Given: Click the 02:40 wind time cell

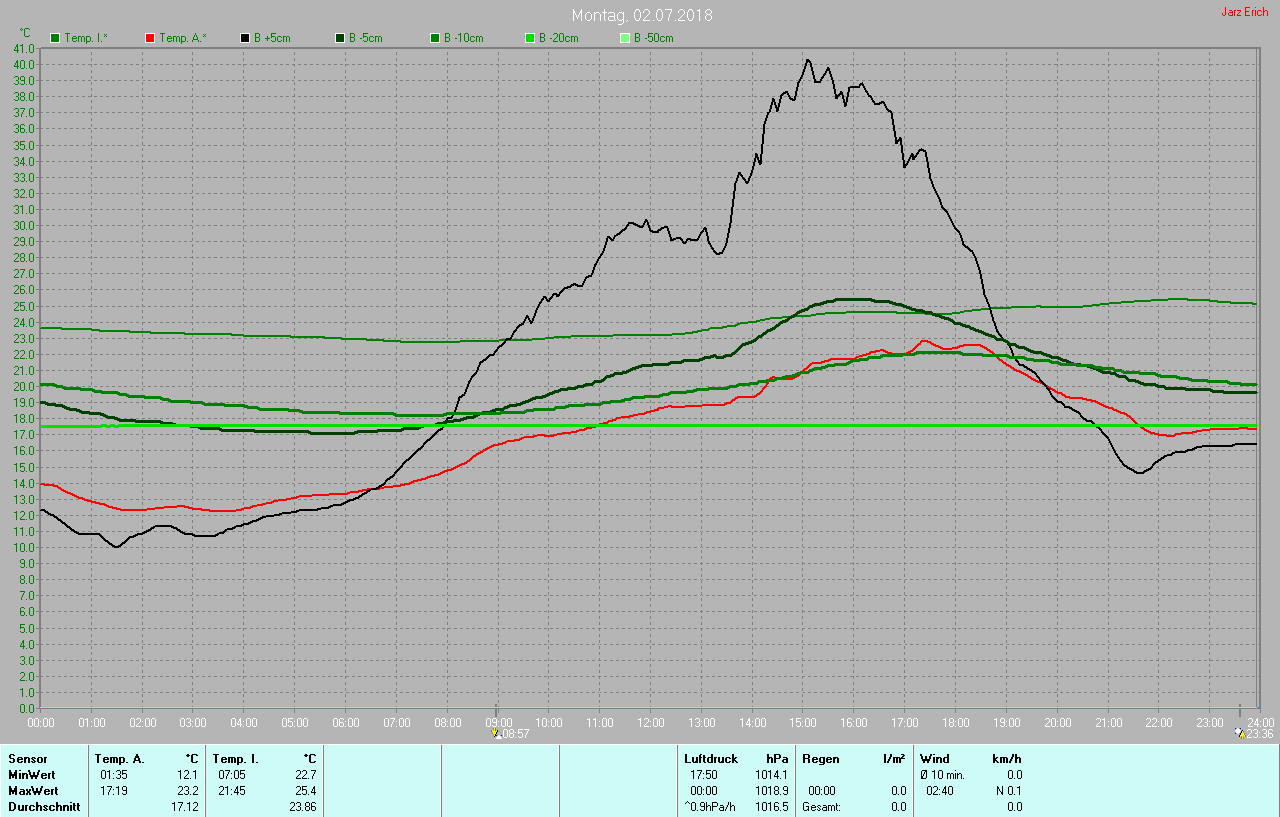Looking at the screenshot, I should [939, 791].
